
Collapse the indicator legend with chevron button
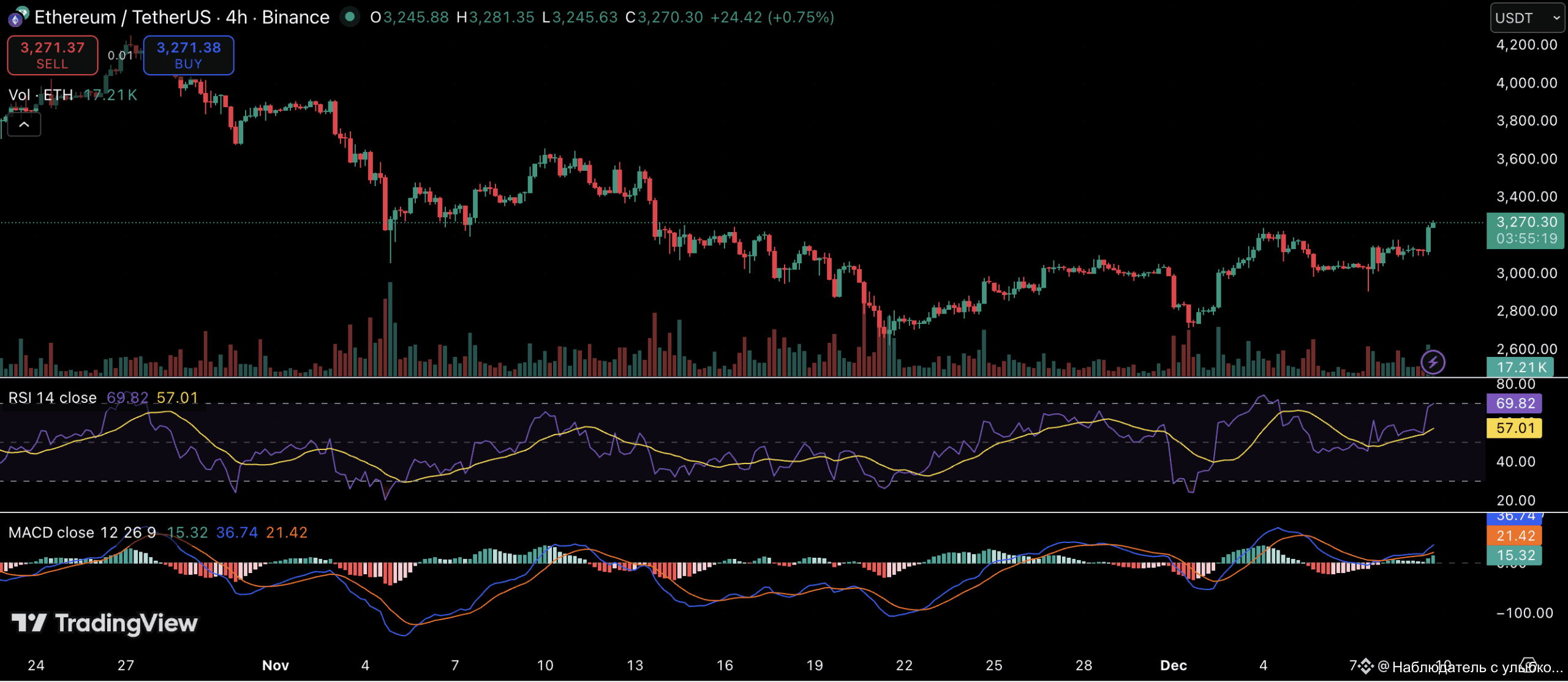click(x=24, y=125)
